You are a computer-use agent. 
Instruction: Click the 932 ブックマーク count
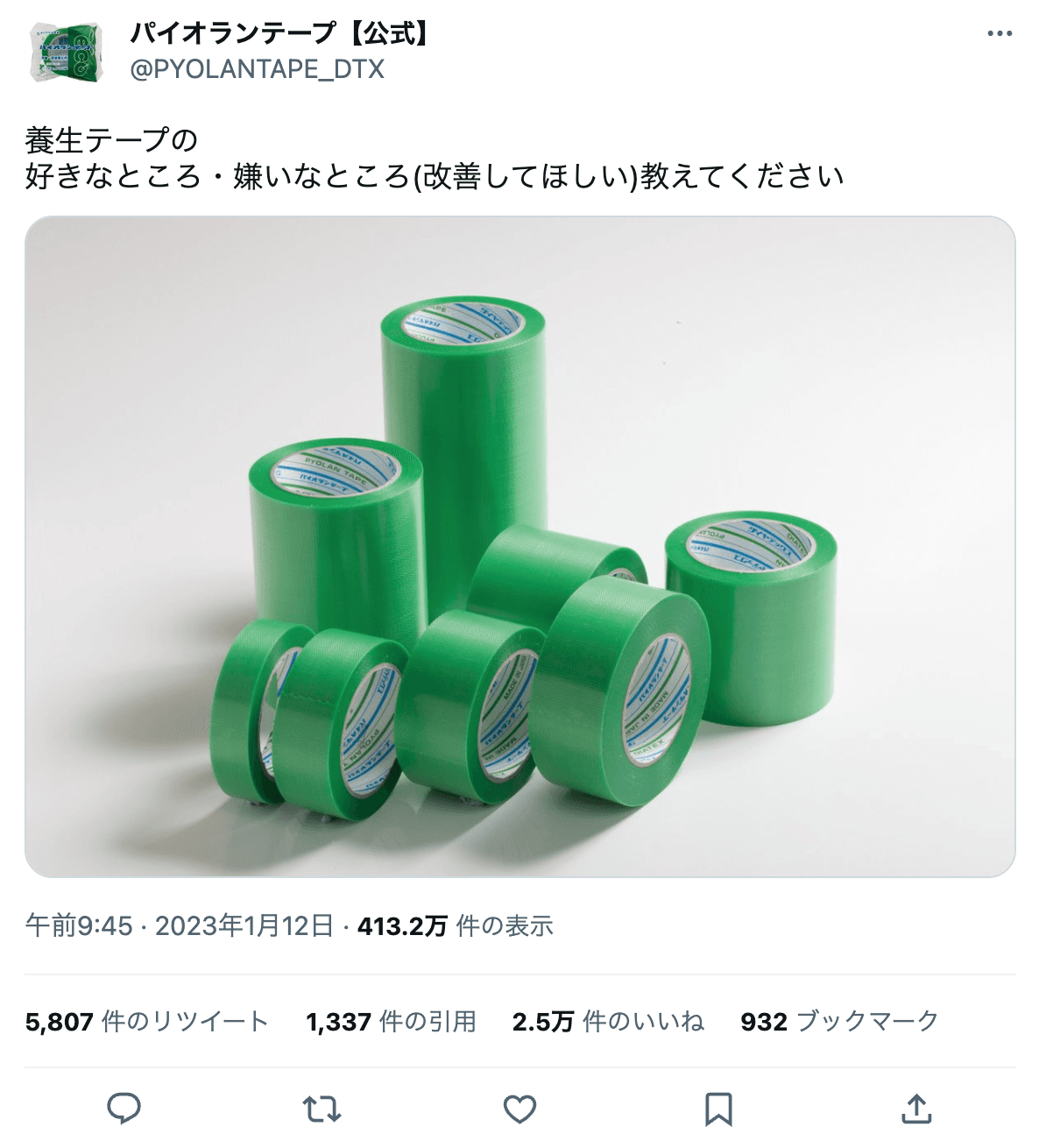pos(839,1021)
